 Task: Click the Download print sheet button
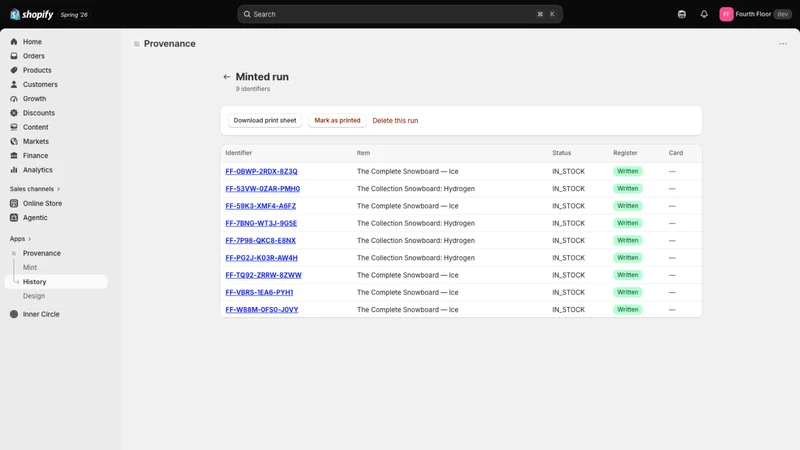coord(265,120)
